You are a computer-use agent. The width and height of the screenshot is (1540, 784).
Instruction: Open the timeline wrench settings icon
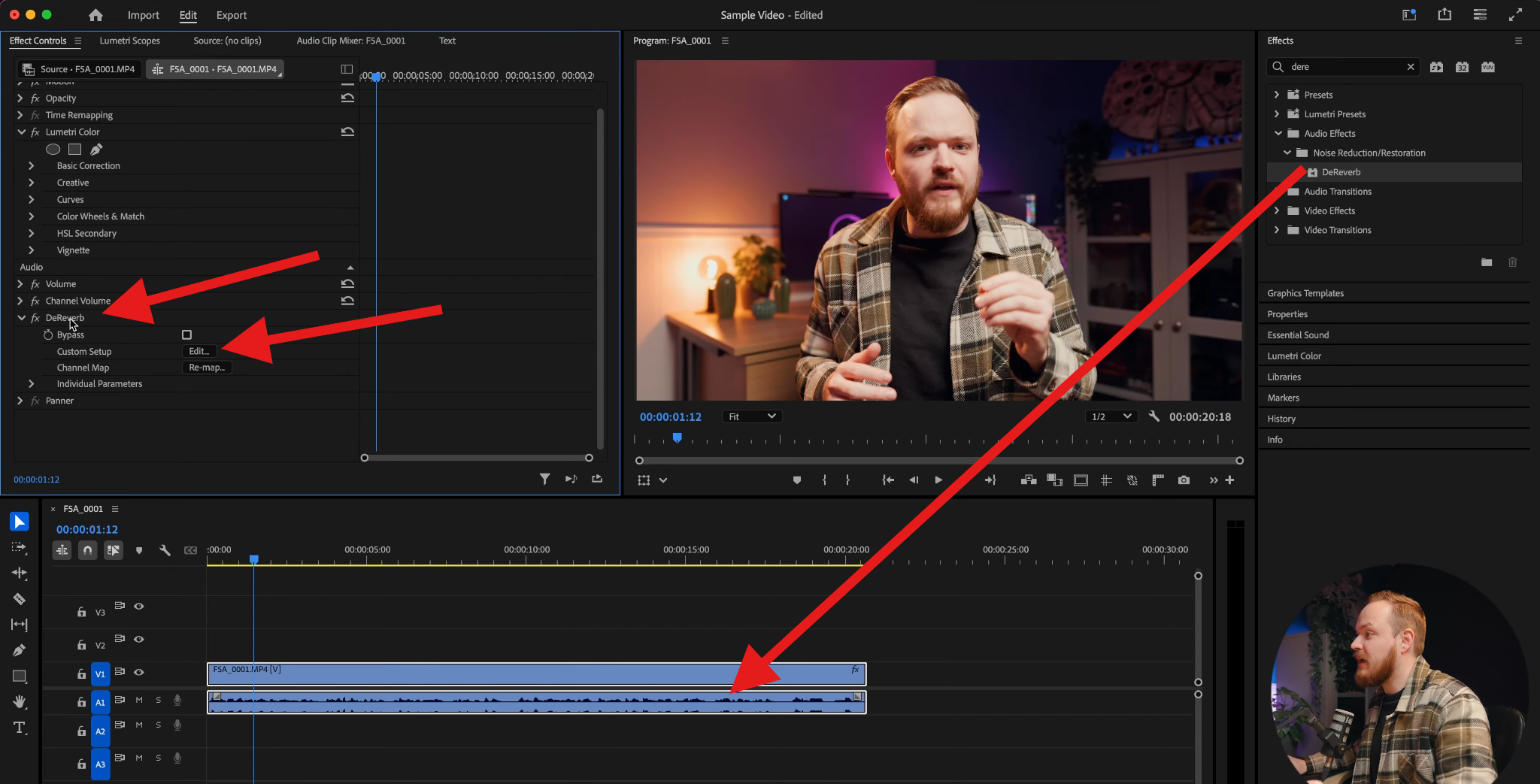(165, 549)
